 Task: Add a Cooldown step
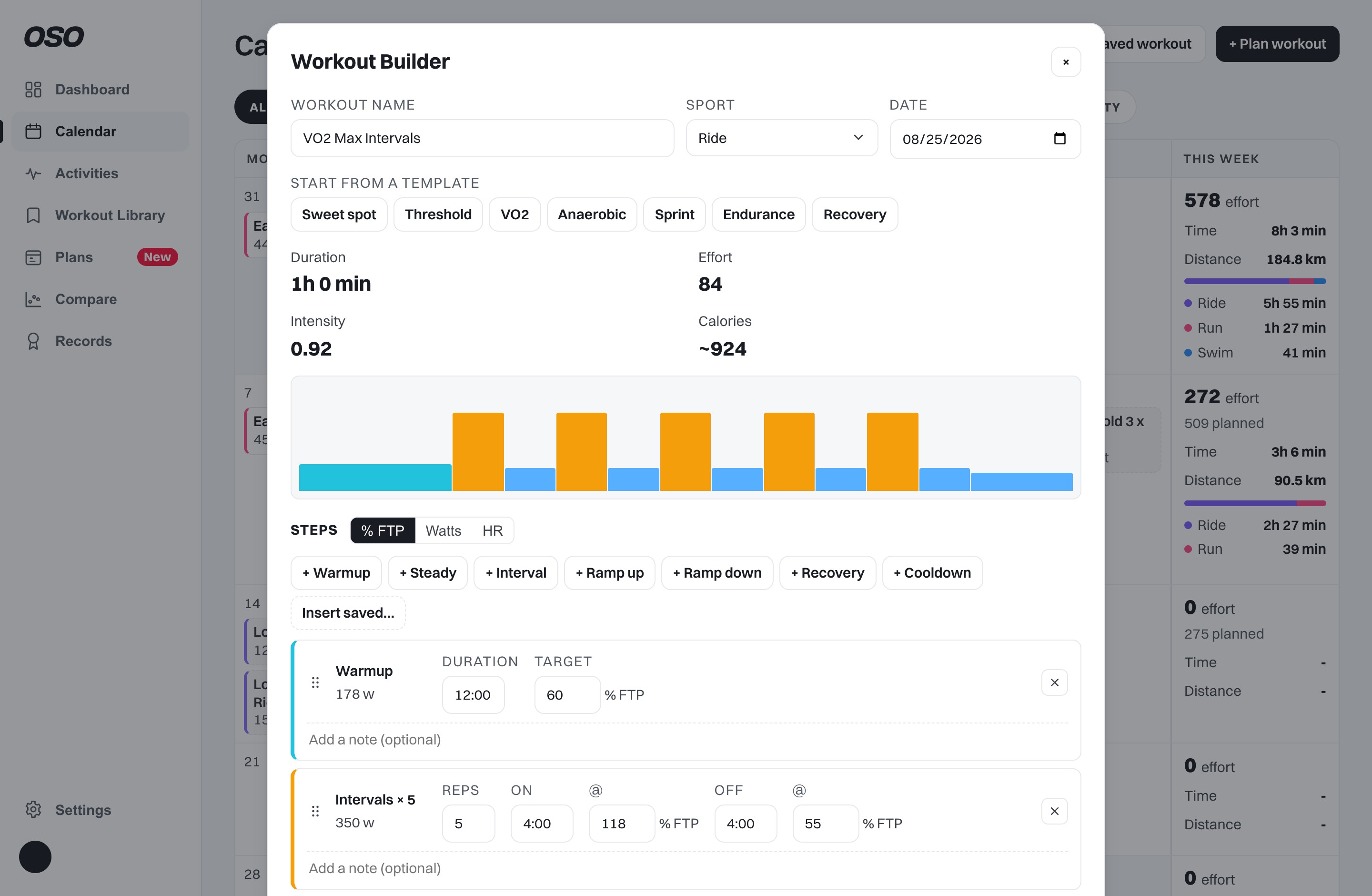(932, 572)
